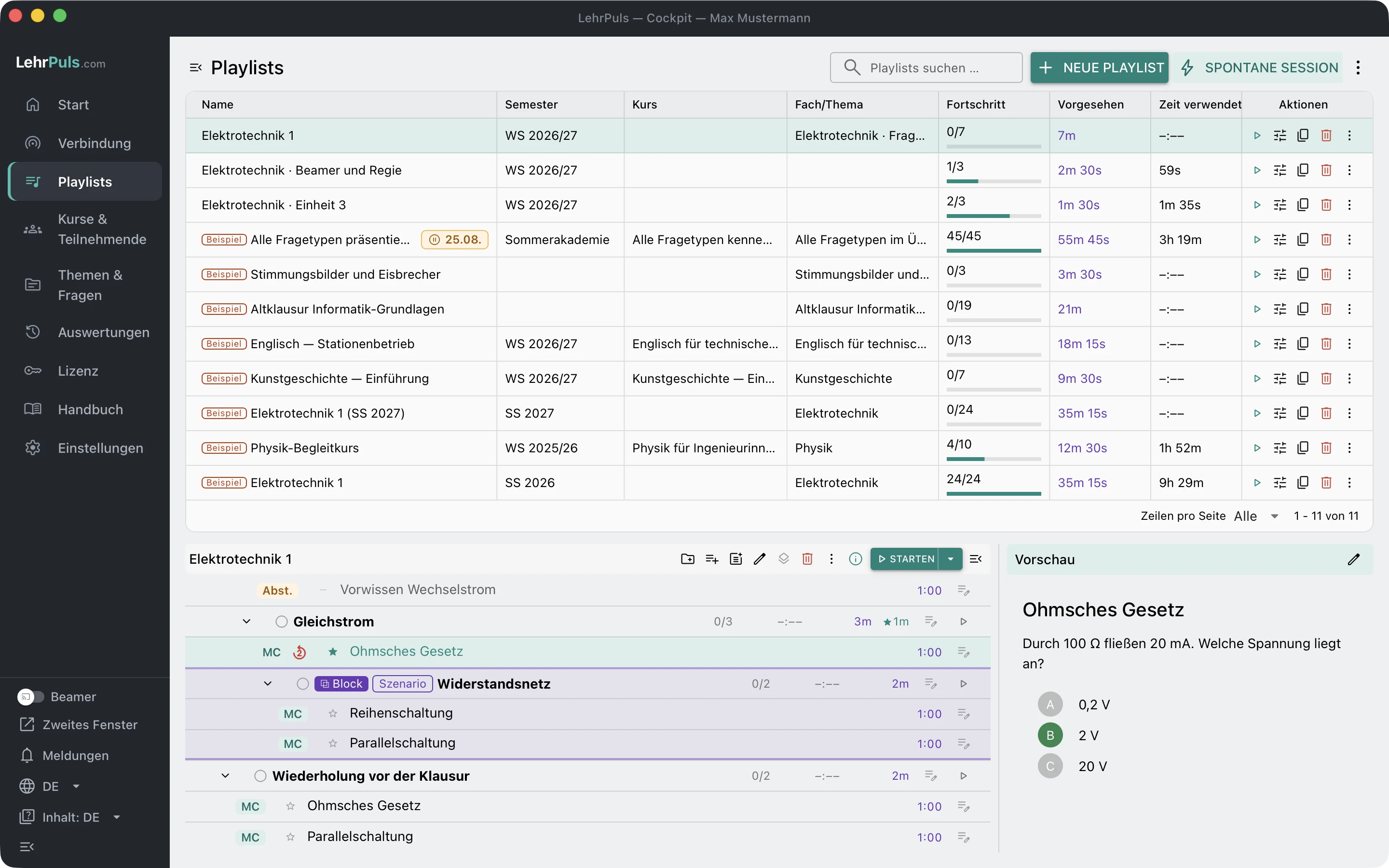Duplicate the Kunstgeschichte — Einführung playlist
The width and height of the screenshot is (1389, 868).
[x=1303, y=379]
